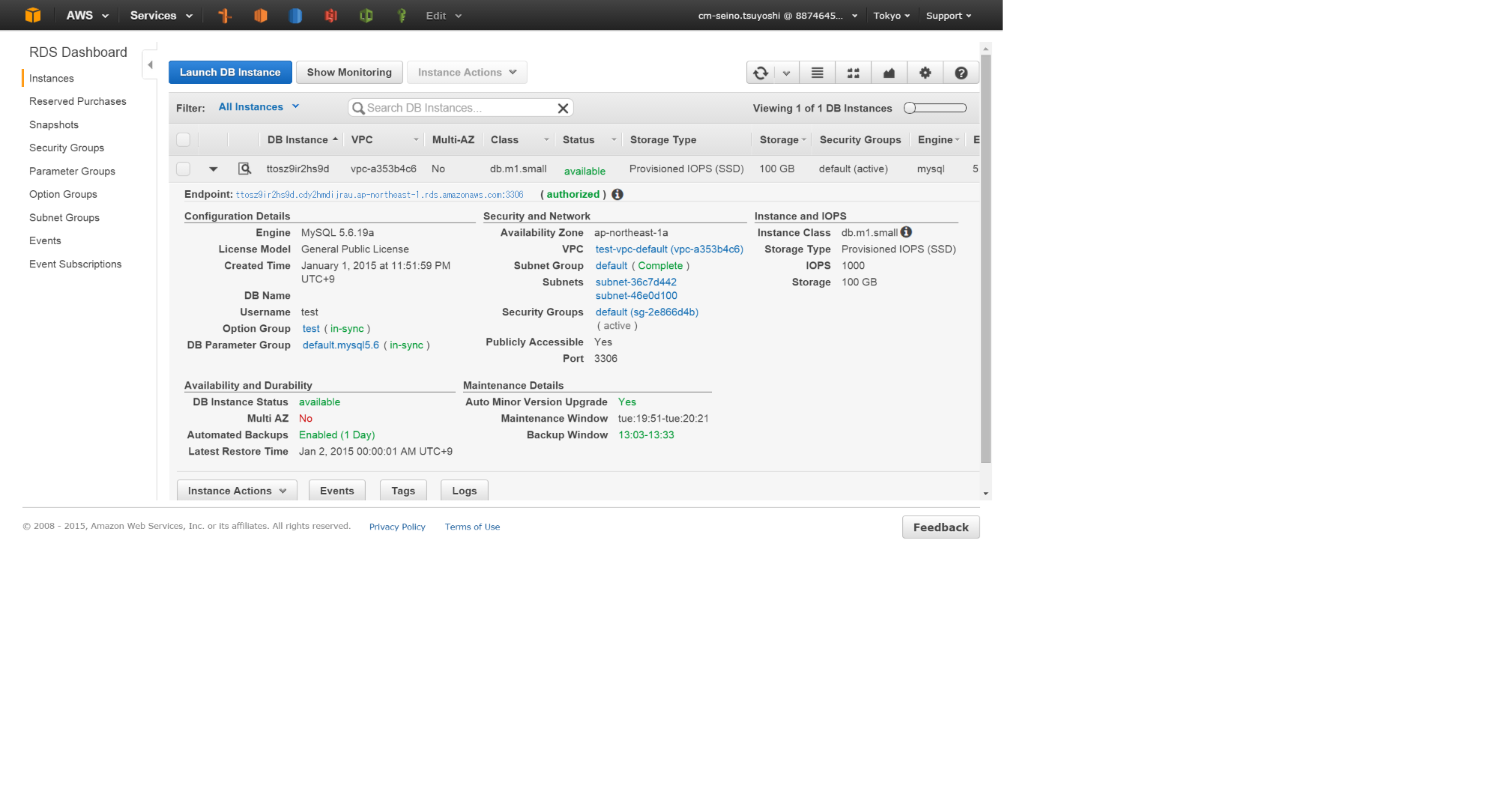
Task: Open the Services menu
Action: 160,15
